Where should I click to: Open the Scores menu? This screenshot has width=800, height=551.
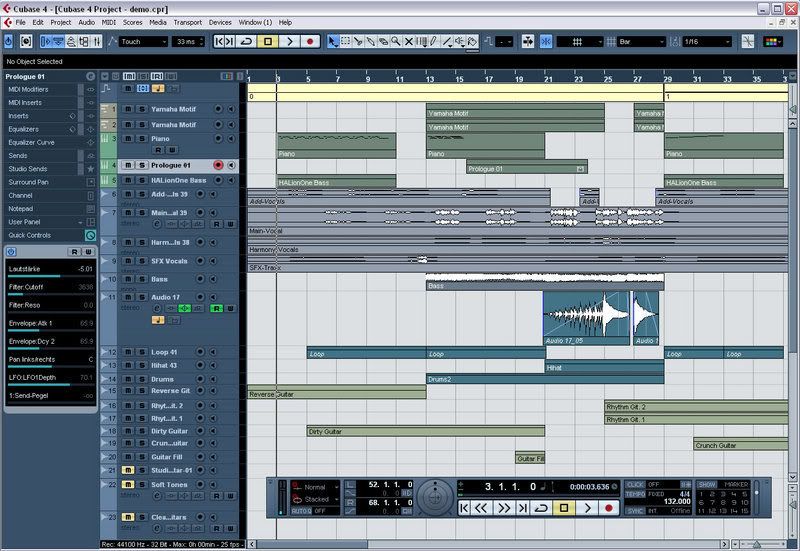click(133, 22)
